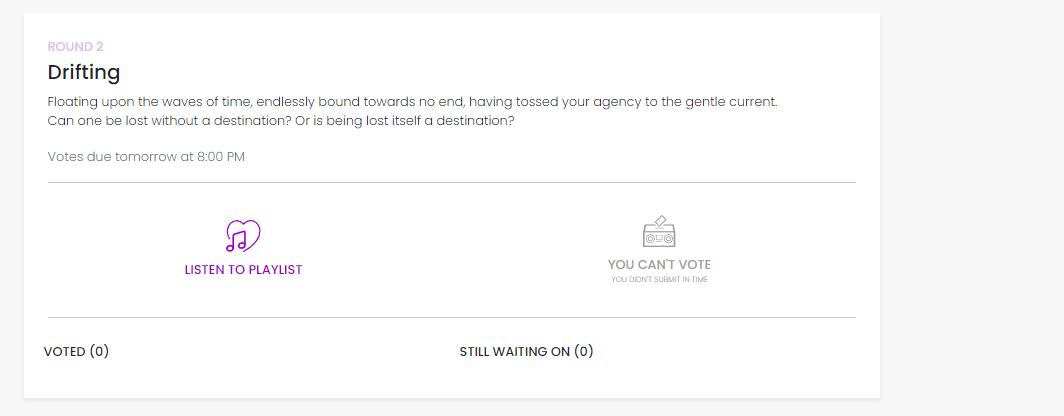Click the 'Can one be lost' description line
The height and width of the screenshot is (416, 1064).
click(x=280, y=121)
